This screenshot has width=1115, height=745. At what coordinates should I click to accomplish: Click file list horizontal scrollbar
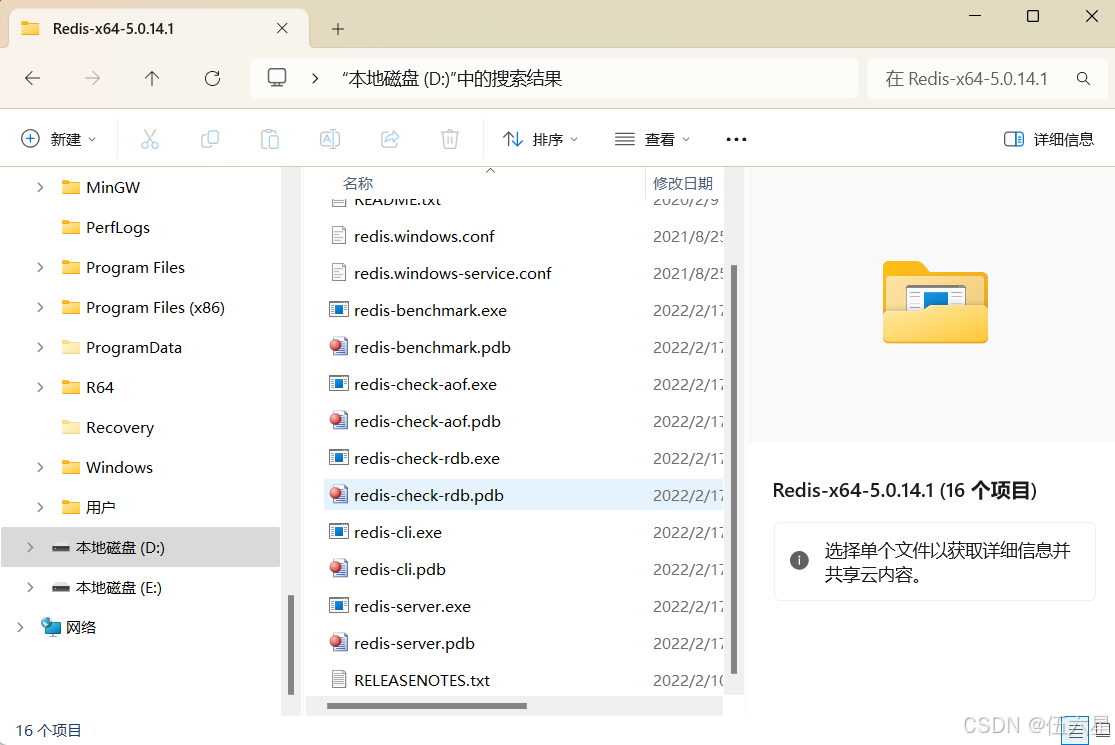tap(427, 706)
